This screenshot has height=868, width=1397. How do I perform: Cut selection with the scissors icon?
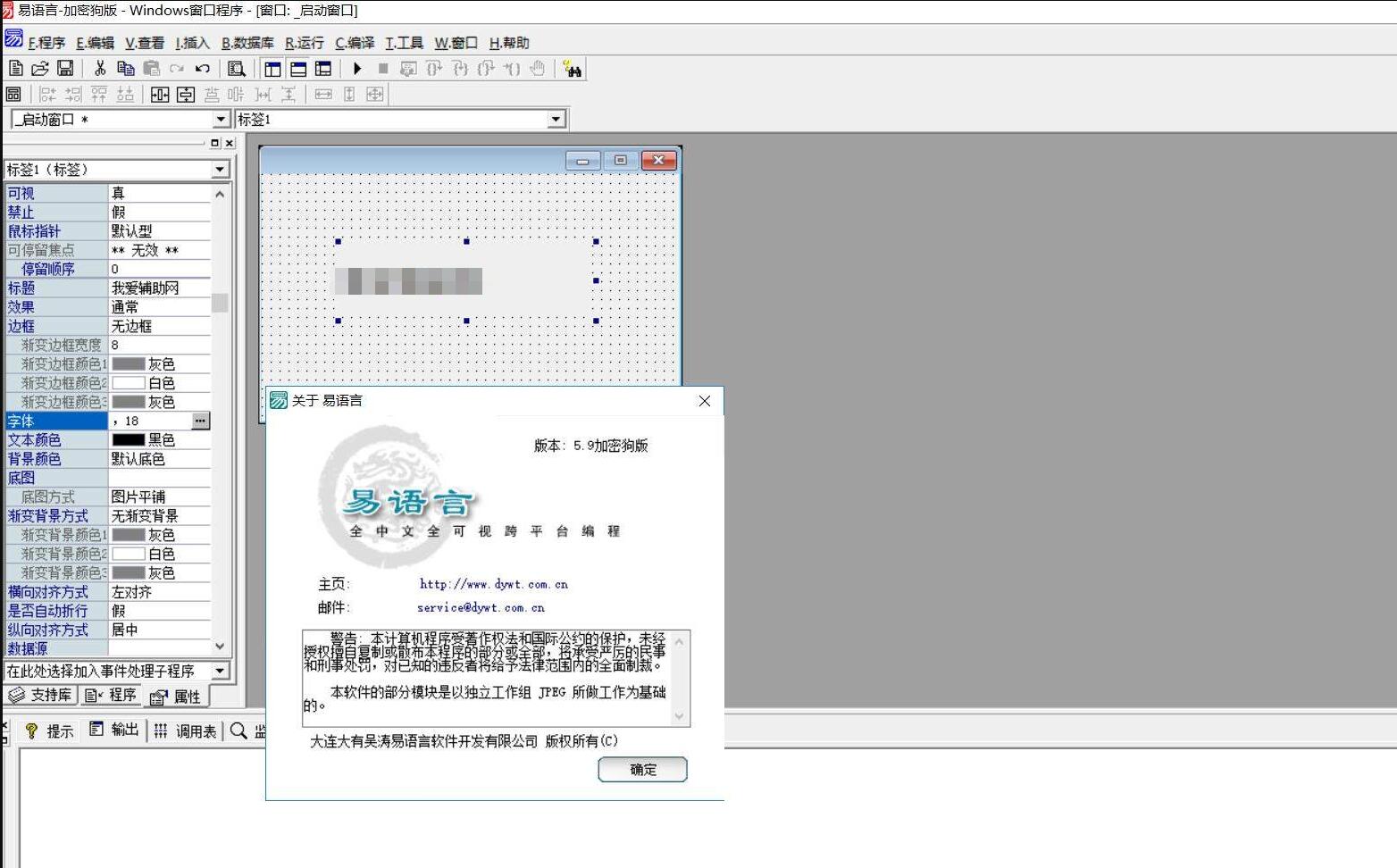click(100, 68)
